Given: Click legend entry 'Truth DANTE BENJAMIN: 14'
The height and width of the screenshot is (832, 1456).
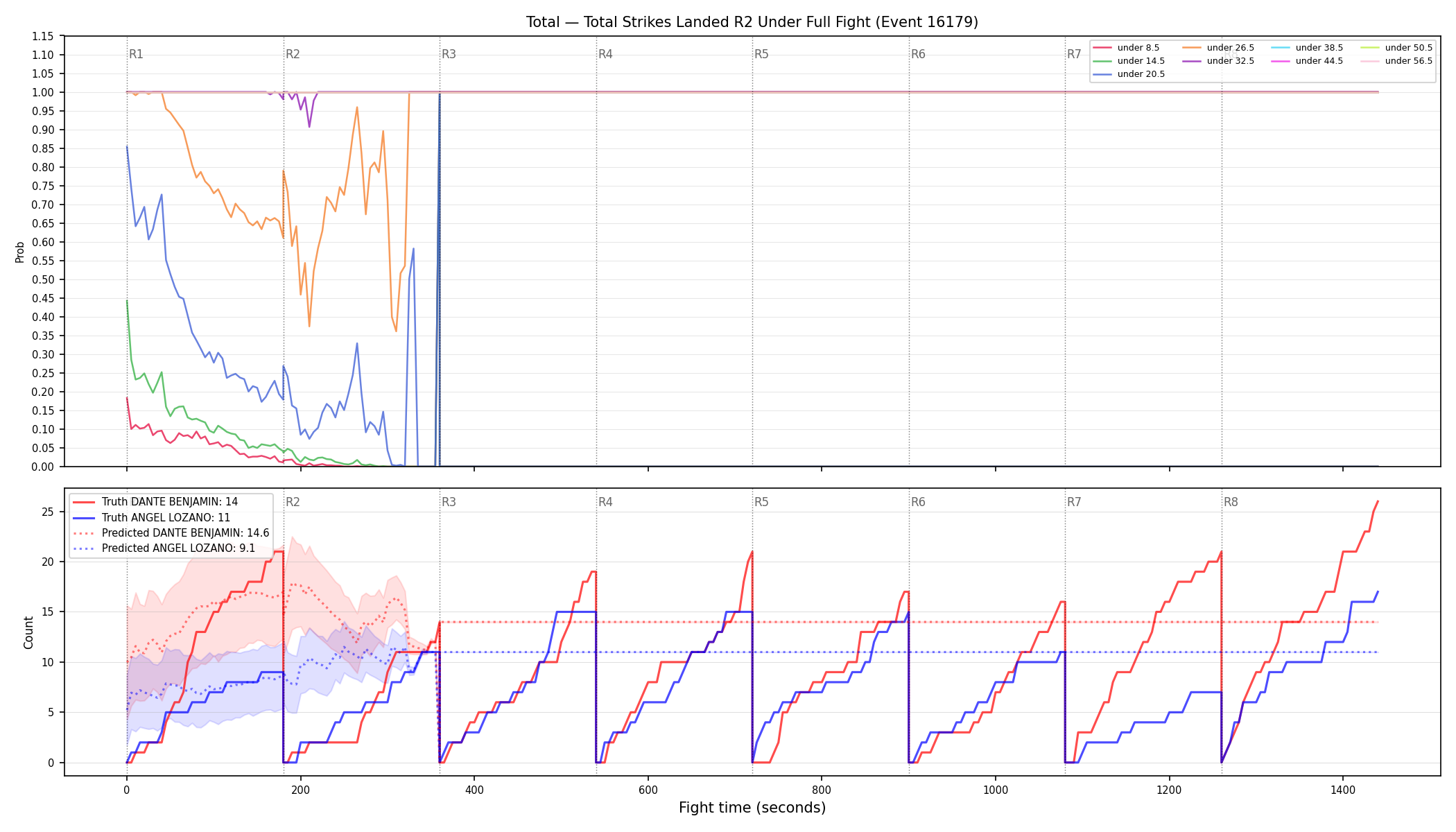Looking at the screenshot, I should click(x=169, y=502).
